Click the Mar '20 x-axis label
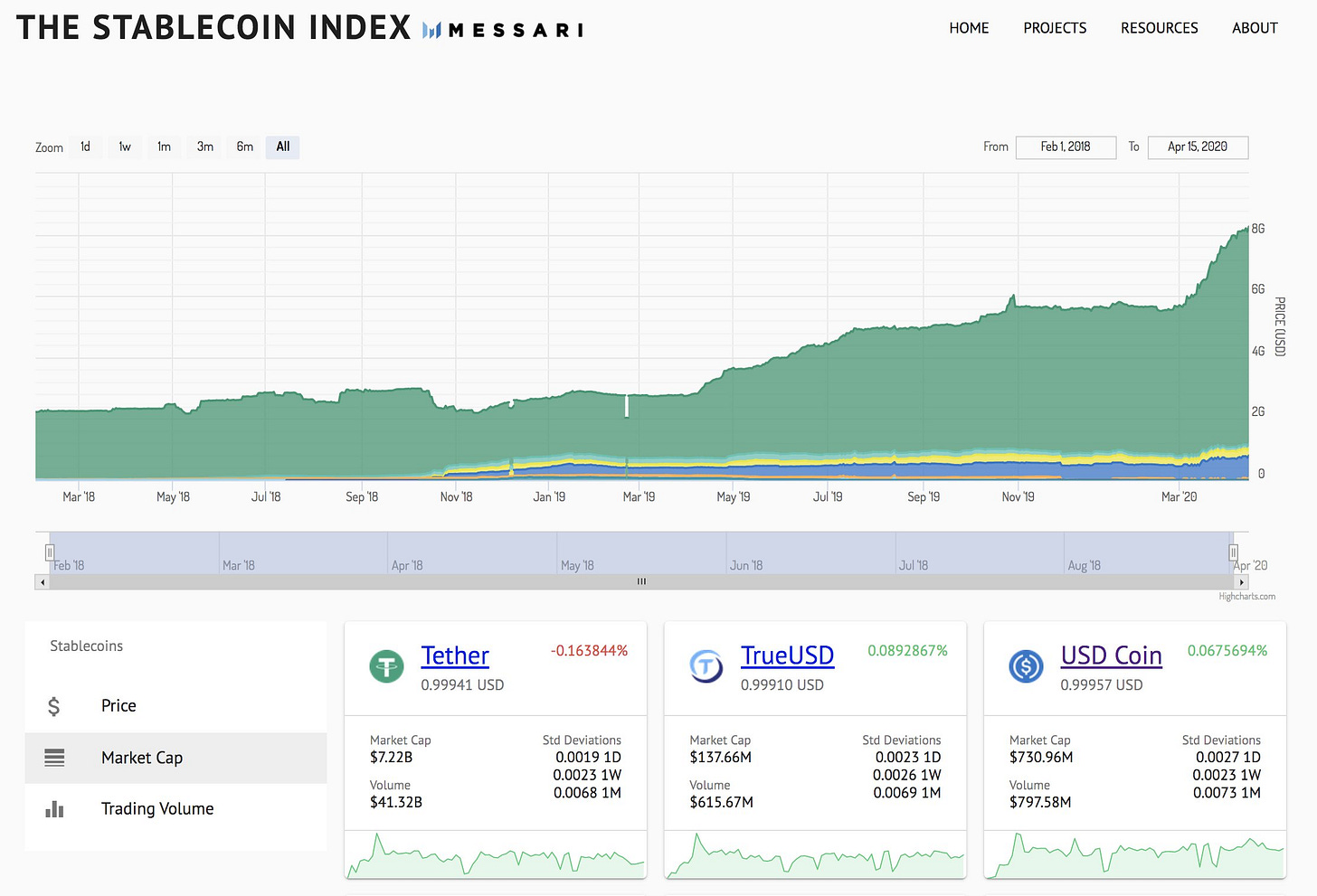This screenshot has height=896, width=1317. pyautogui.click(x=1179, y=497)
